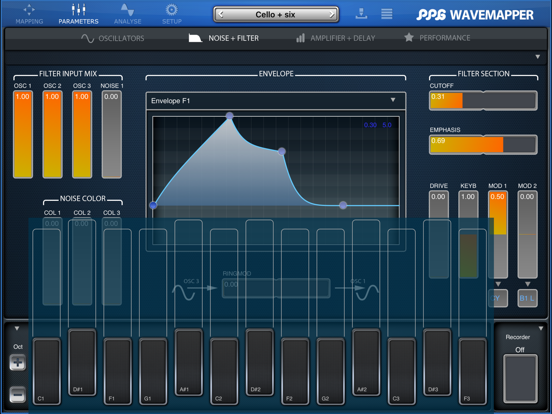Play the G2 key
This screenshot has width=552, height=414.
(x=331, y=371)
